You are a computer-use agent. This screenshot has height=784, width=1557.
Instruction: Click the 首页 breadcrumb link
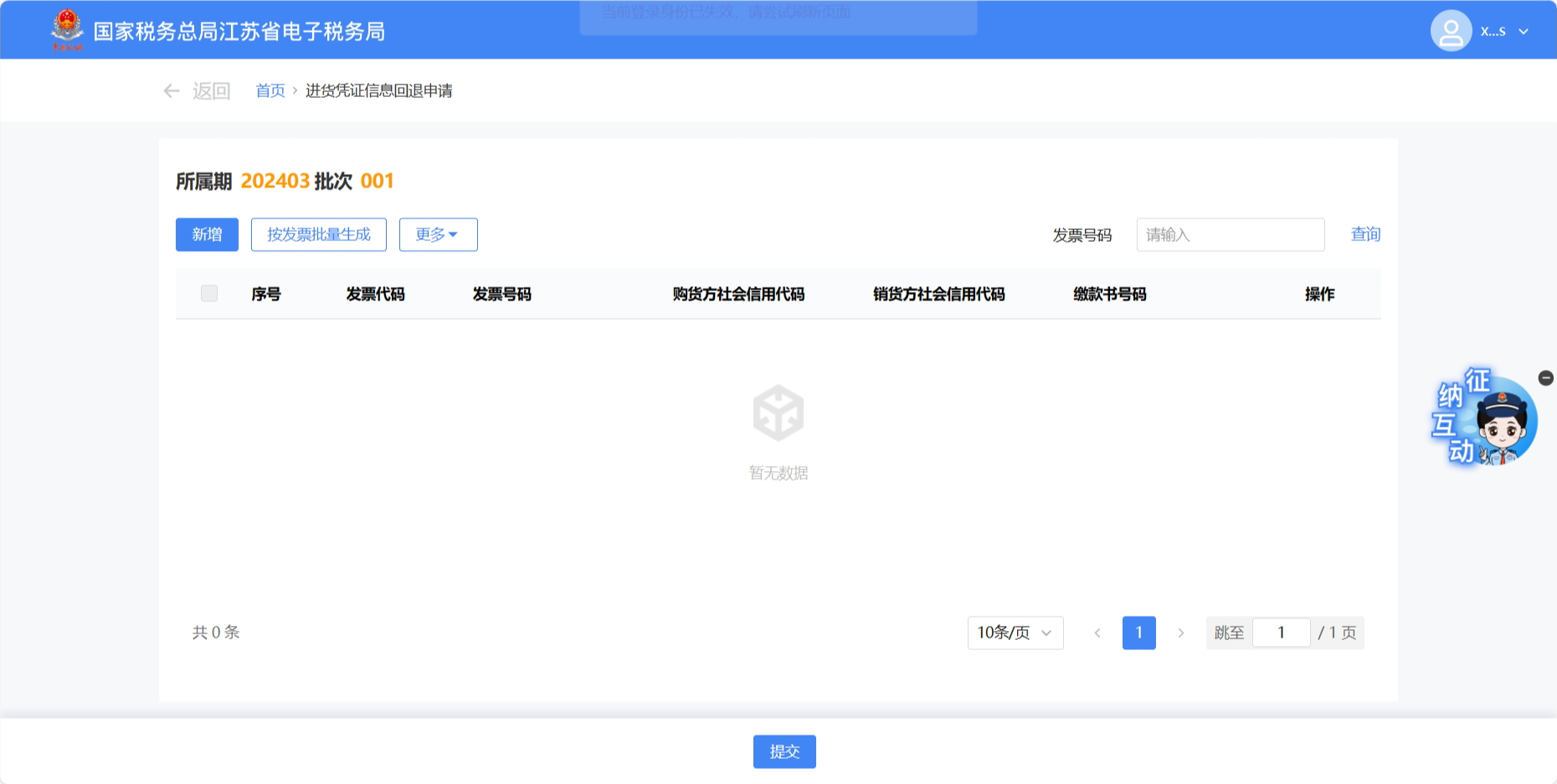point(270,91)
